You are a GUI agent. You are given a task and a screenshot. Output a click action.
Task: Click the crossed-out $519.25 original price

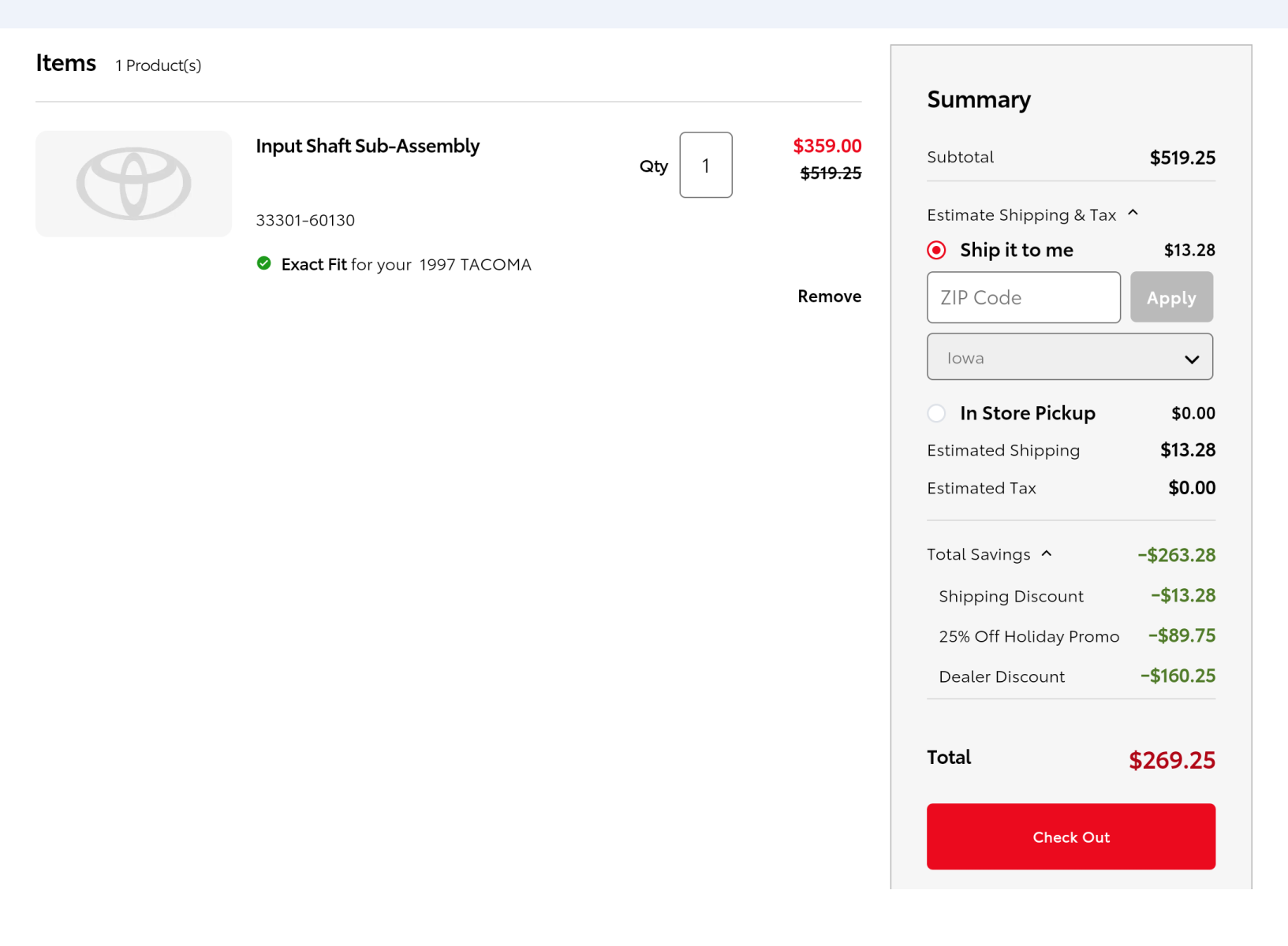(x=830, y=173)
